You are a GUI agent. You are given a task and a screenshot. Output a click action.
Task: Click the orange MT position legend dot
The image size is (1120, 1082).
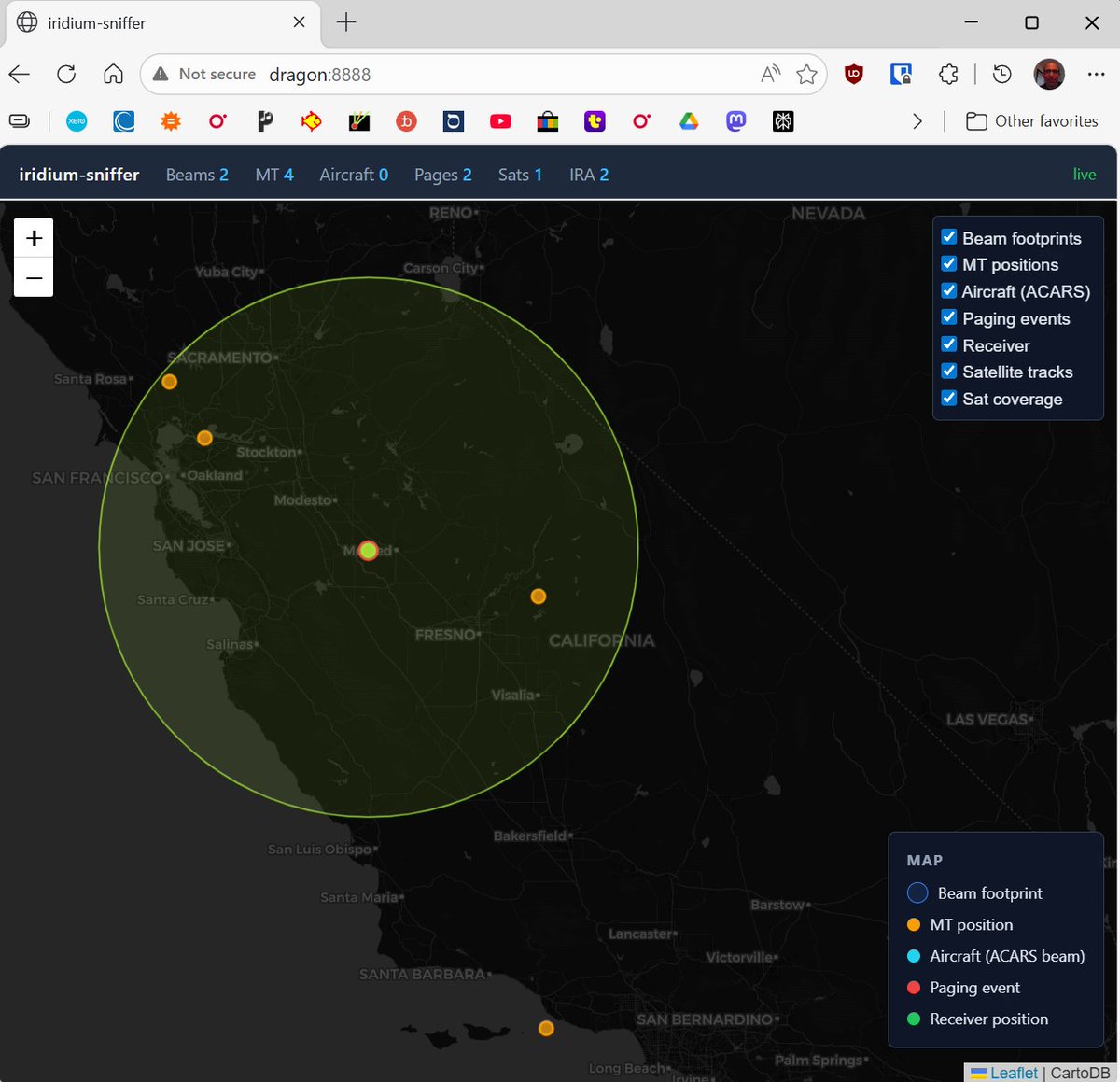[x=914, y=925]
